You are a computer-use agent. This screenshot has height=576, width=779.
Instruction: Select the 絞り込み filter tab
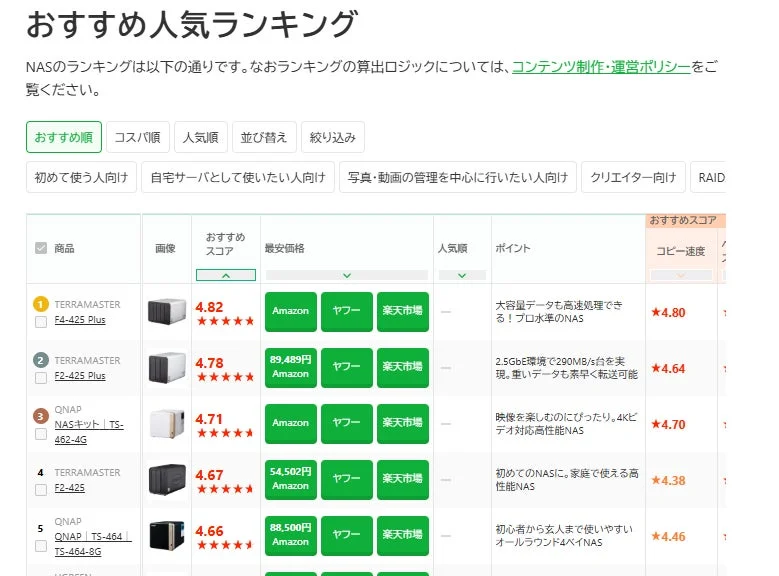coord(333,137)
